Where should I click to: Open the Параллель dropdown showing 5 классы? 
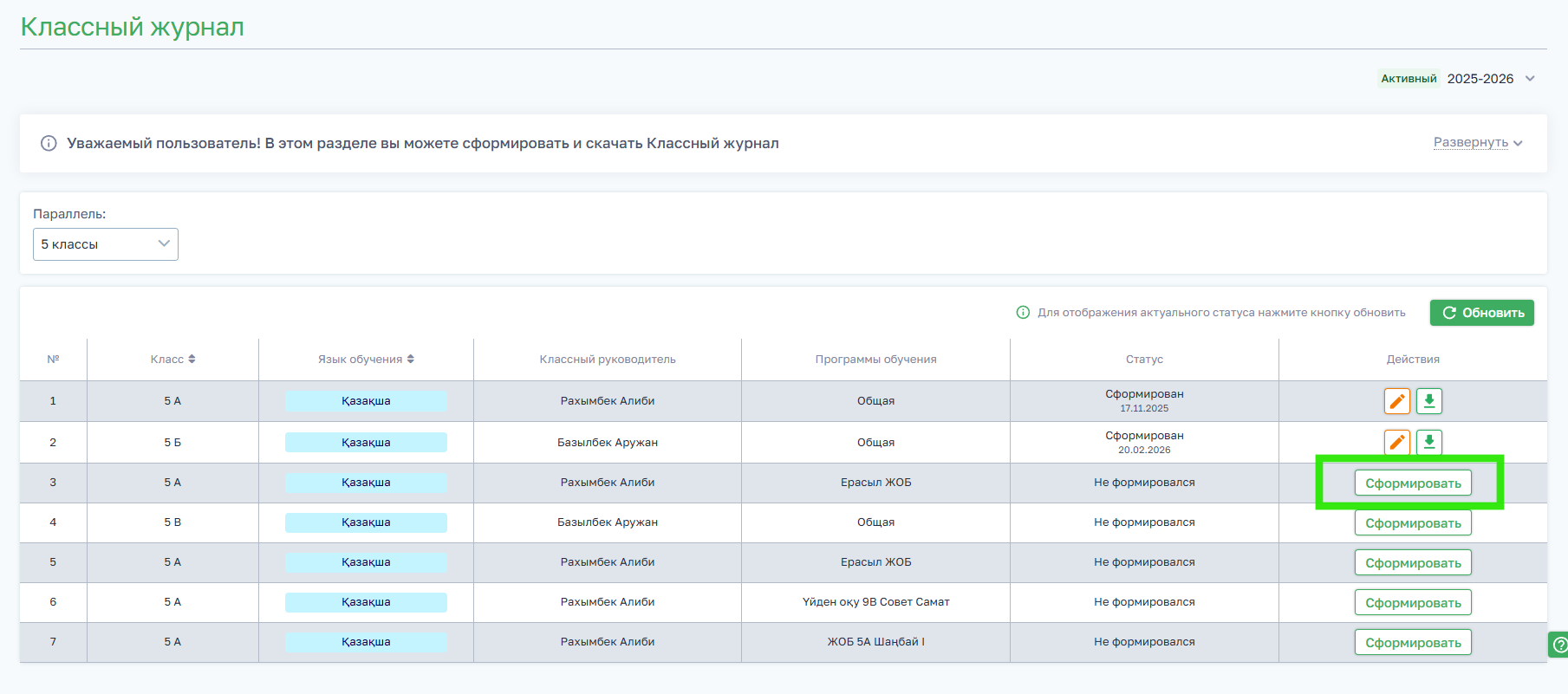(x=106, y=244)
